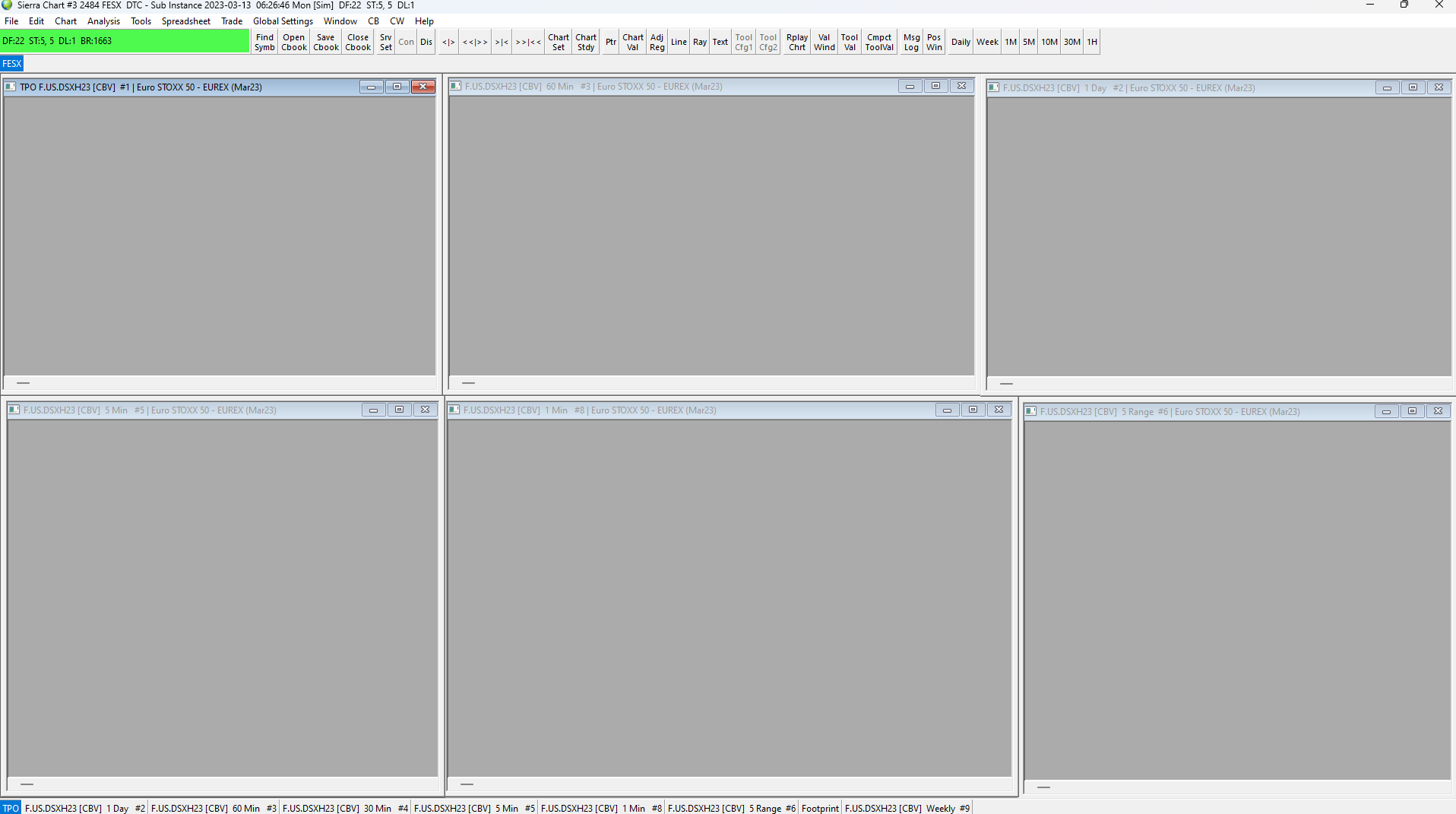
Task: Click the 60 Min #3 chart window icon
Action: pos(455,86)
